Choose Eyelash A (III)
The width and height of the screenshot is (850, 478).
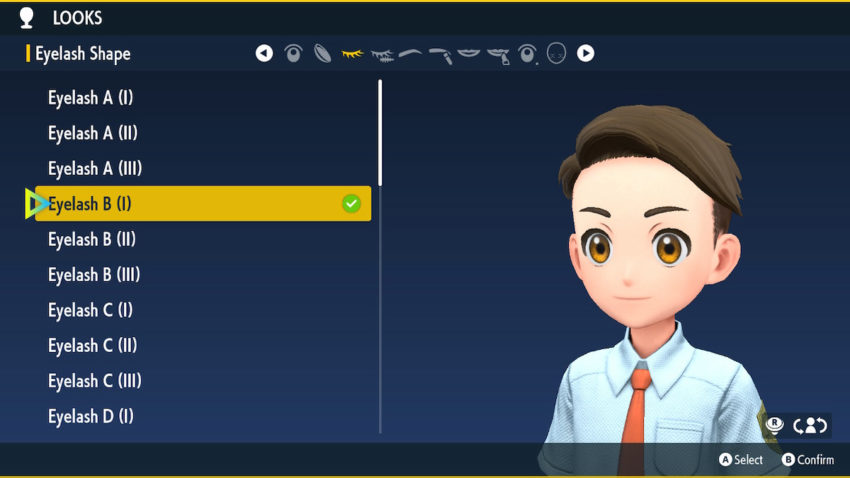pos(95,169)
